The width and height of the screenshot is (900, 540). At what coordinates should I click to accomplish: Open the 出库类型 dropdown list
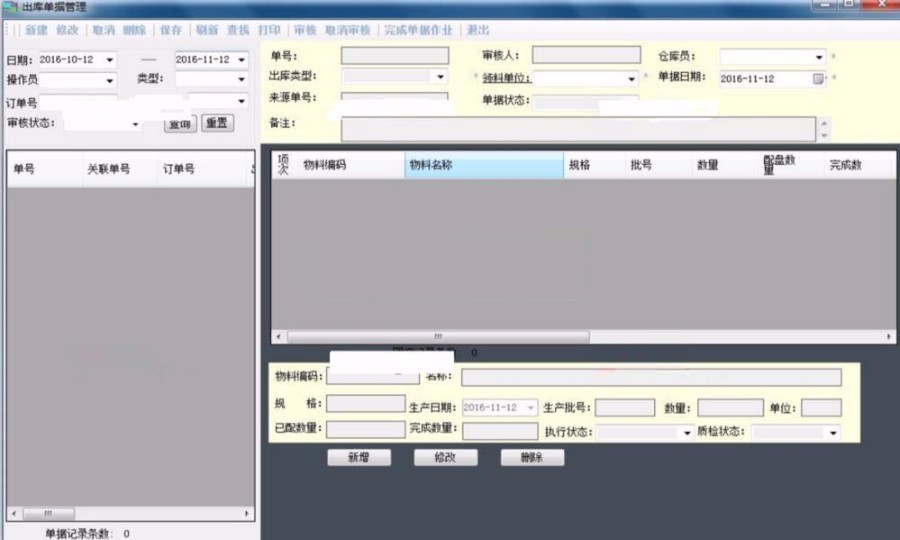[439, 77]
